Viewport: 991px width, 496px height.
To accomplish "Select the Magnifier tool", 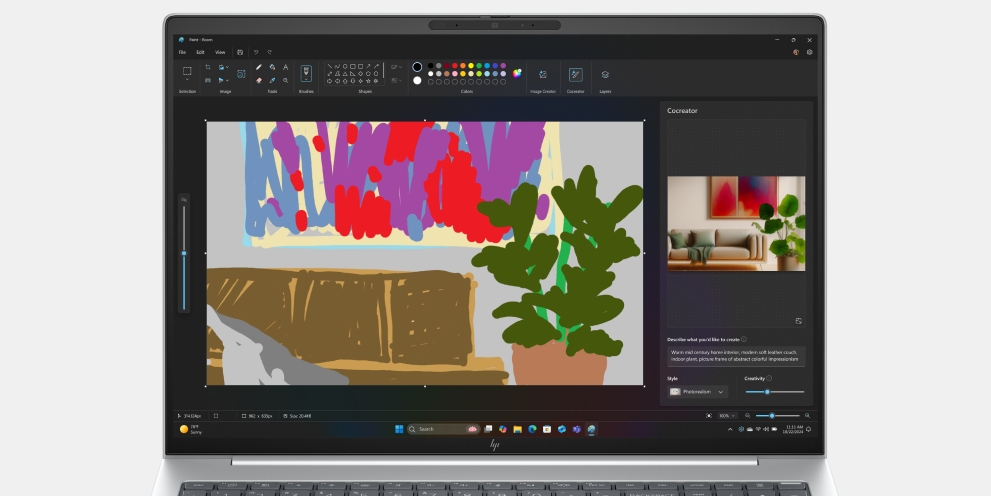I will click(x=286, y=80).
